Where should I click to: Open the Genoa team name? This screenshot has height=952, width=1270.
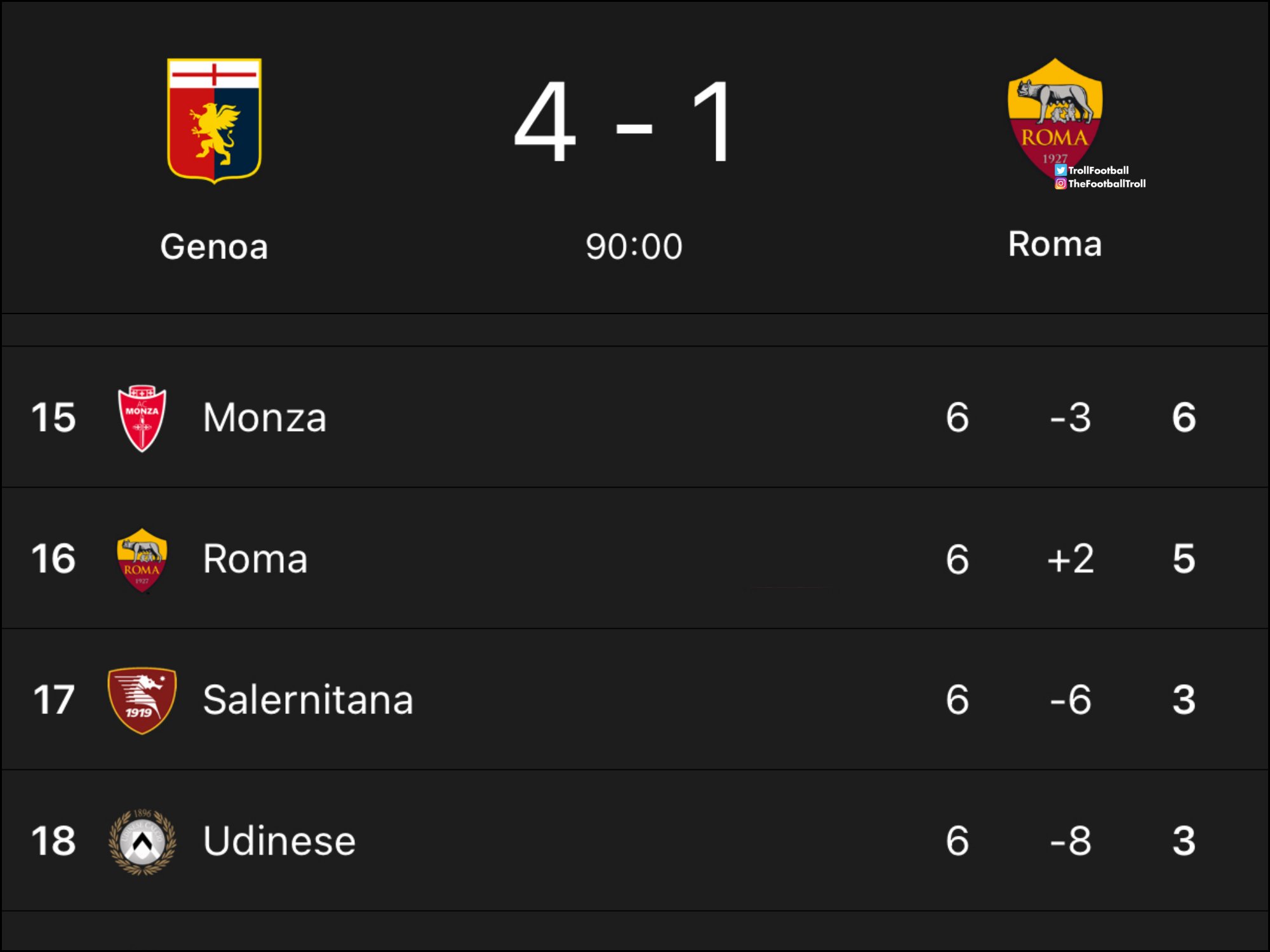(x=214, y=246)
